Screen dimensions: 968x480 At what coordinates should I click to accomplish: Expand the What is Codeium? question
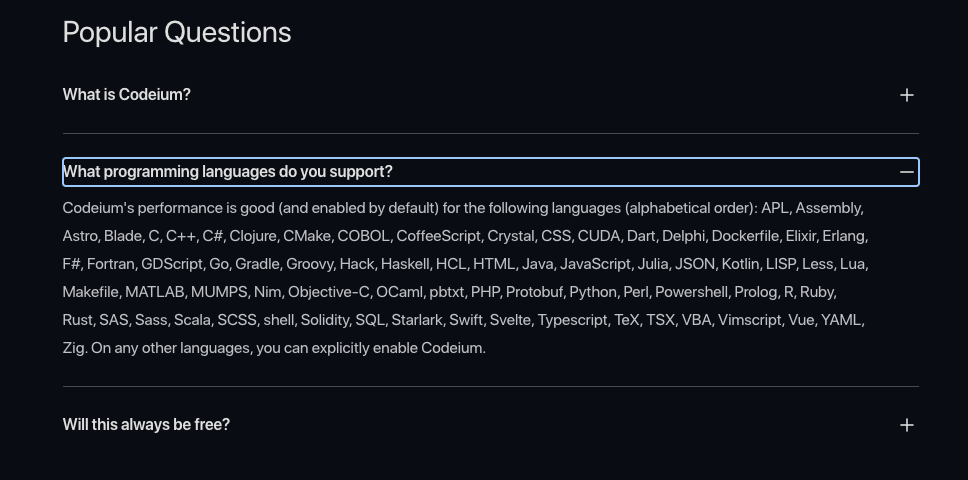pyautogui.click(x=491, y=95)
